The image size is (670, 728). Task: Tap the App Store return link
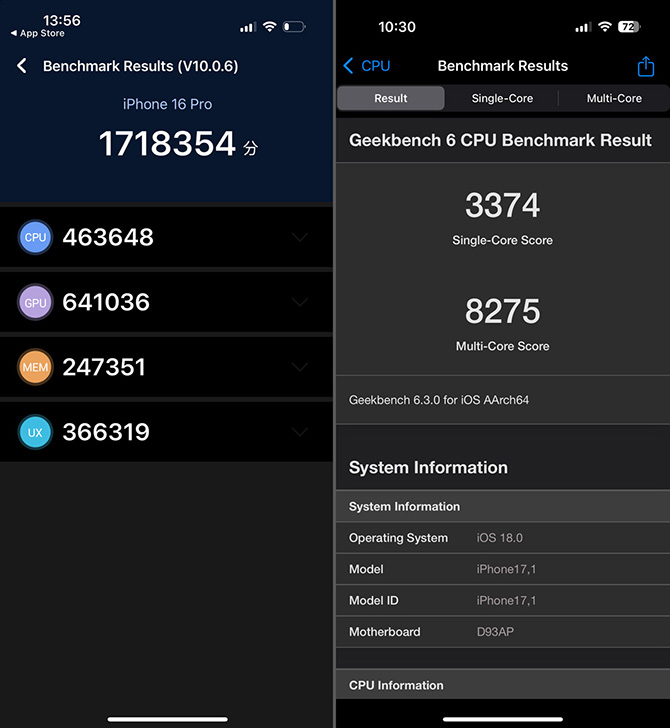coord(38,33)
